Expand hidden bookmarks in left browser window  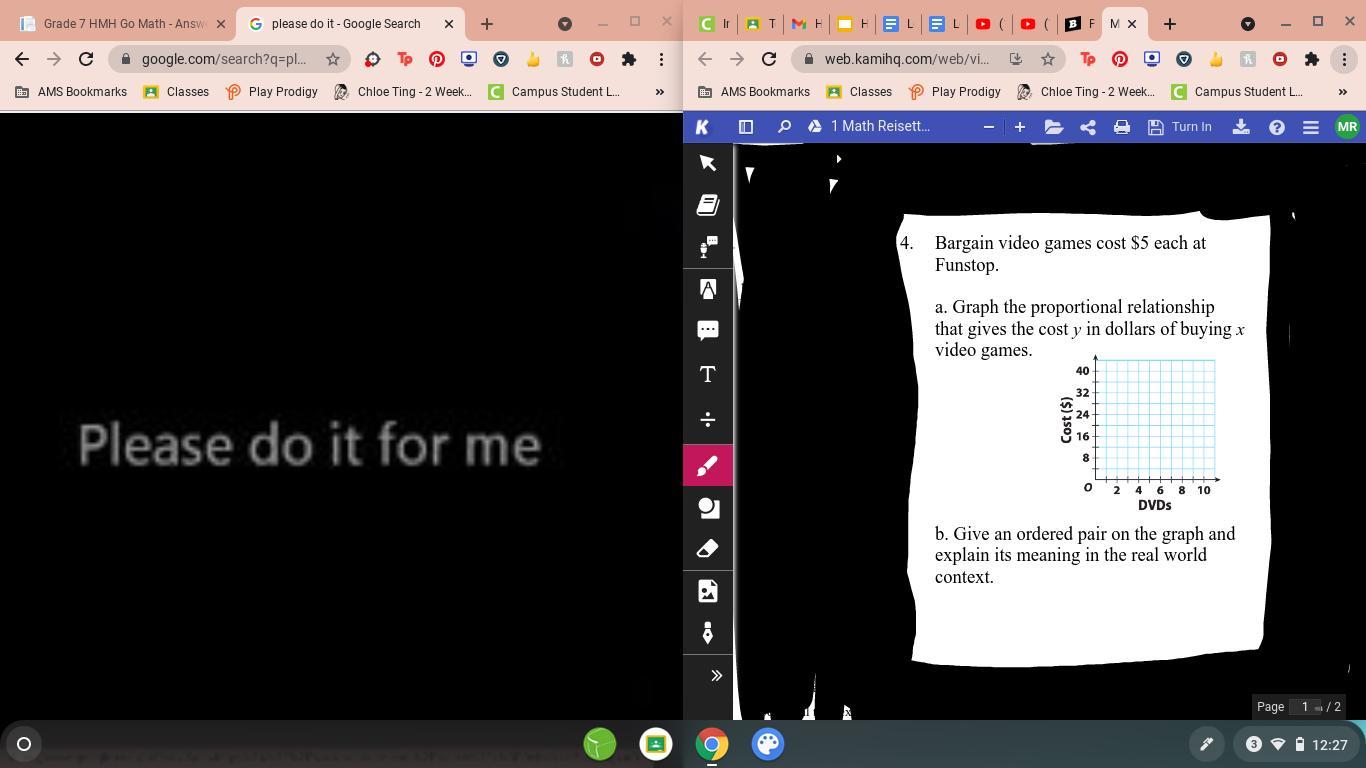click(659, 92)
